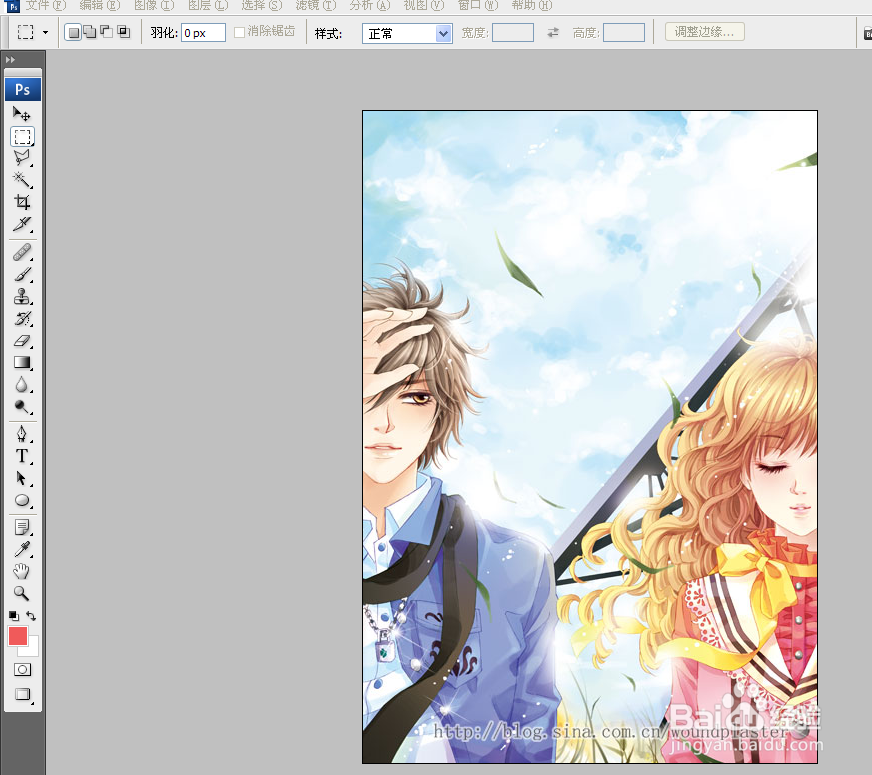872x775 pixels.
Task: Open the 滤镜 (T) menu
Action: pyautogui.click(x=316, y=6)
